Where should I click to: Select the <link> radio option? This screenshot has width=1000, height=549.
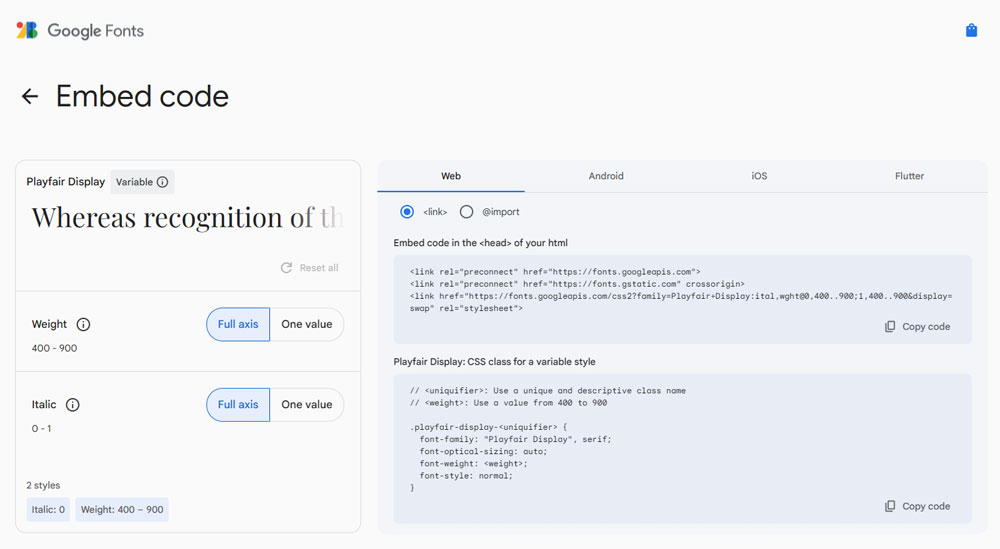coord(407,212)
